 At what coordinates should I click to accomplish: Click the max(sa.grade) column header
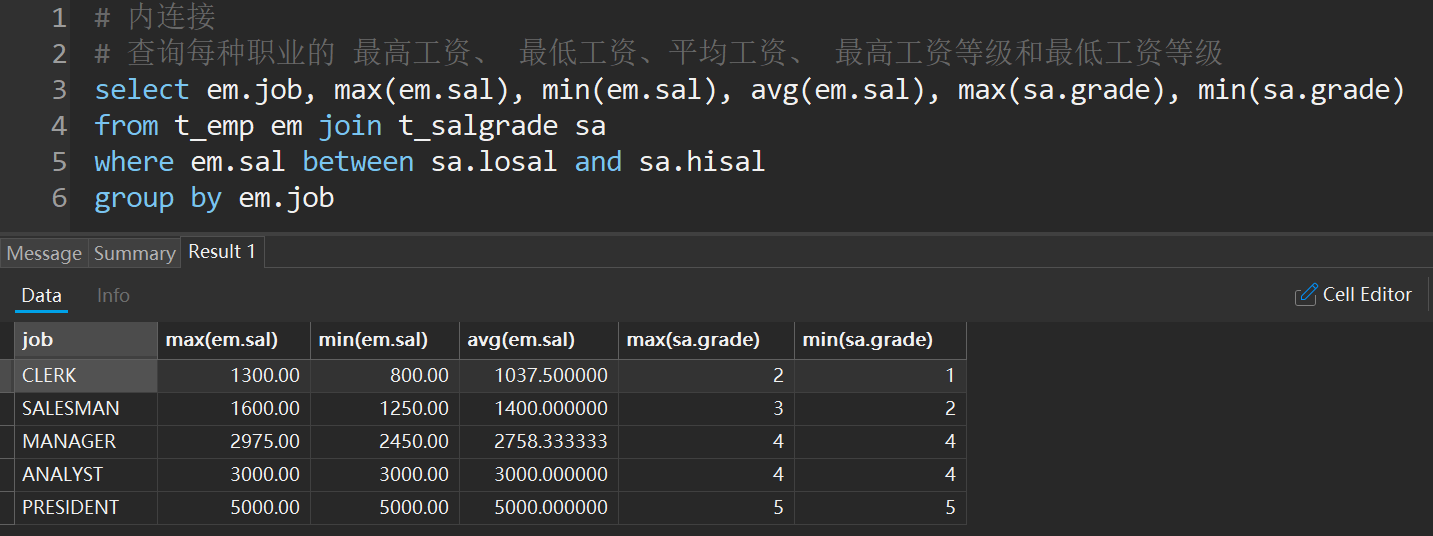click(x=706, y=340)
